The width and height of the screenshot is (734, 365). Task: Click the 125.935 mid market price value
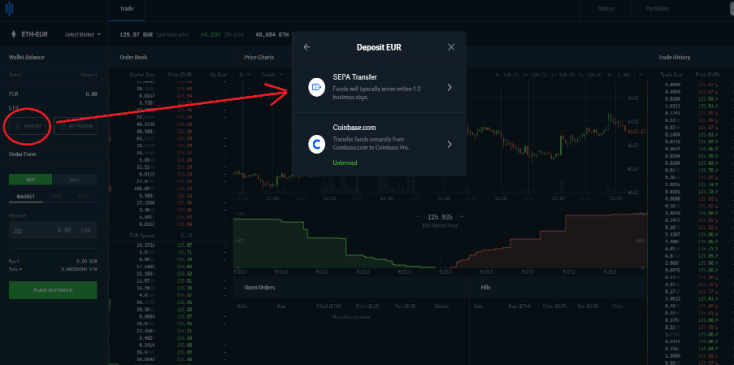tap(440, 217)
